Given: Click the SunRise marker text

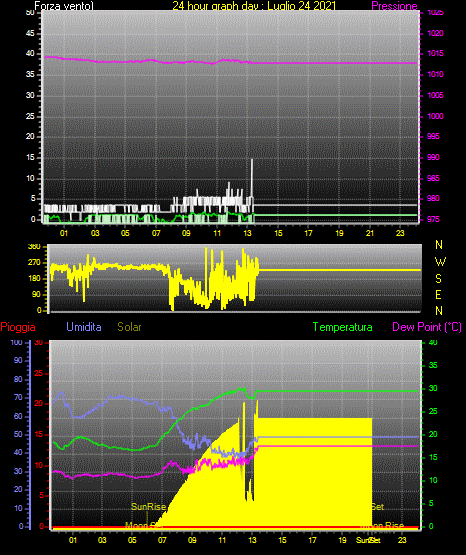Looking at the screenshot, I should 149,507.
